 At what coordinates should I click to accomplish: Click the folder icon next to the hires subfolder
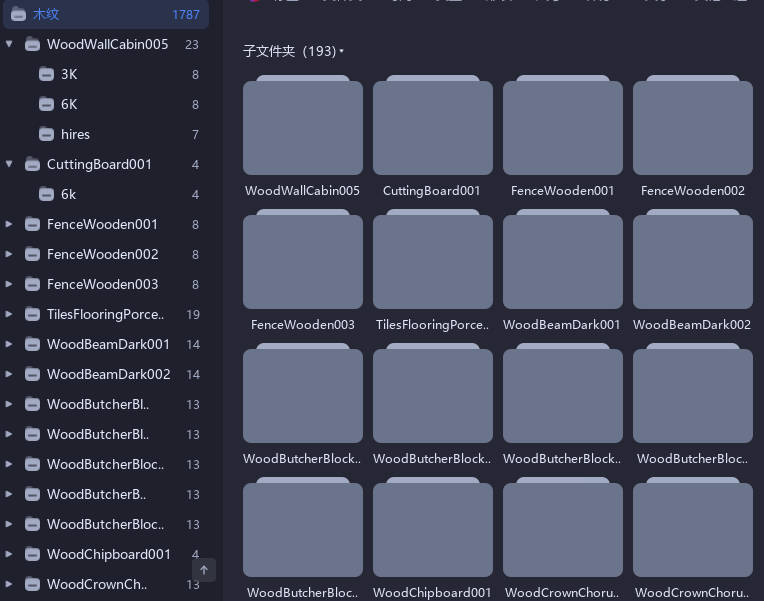(46, 134)
